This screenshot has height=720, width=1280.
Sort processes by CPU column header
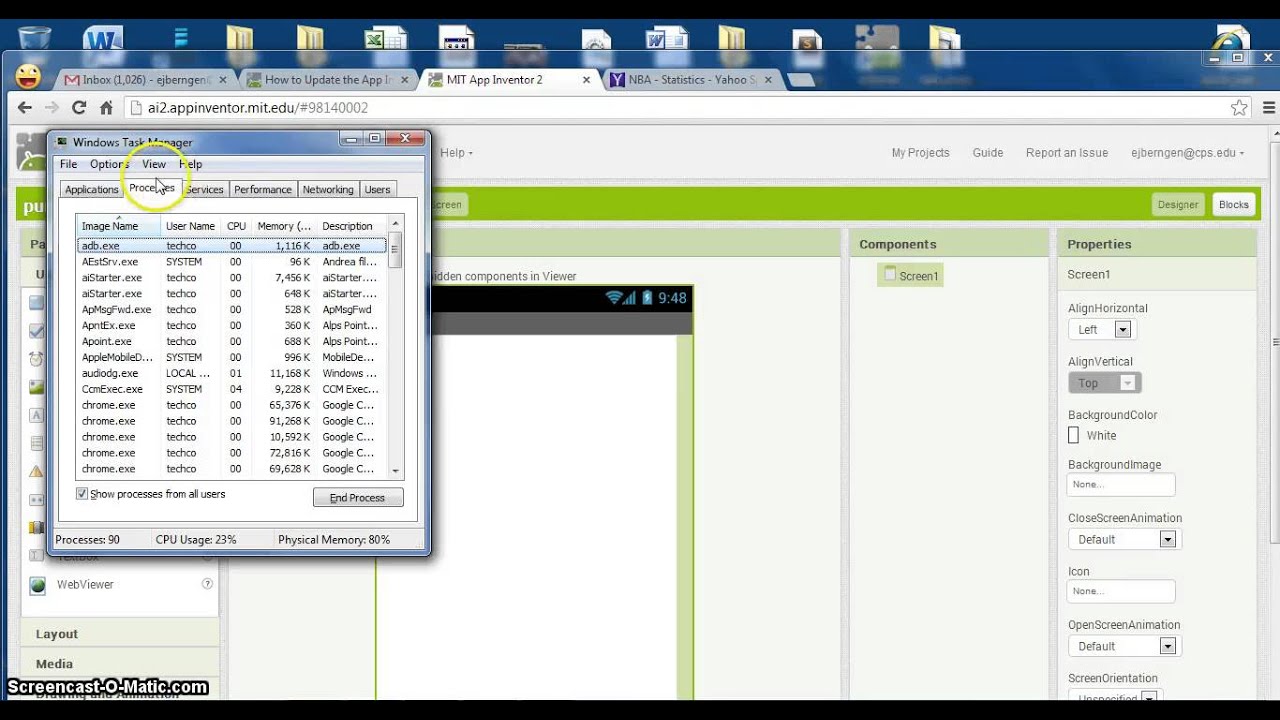[x=236, y=226]
